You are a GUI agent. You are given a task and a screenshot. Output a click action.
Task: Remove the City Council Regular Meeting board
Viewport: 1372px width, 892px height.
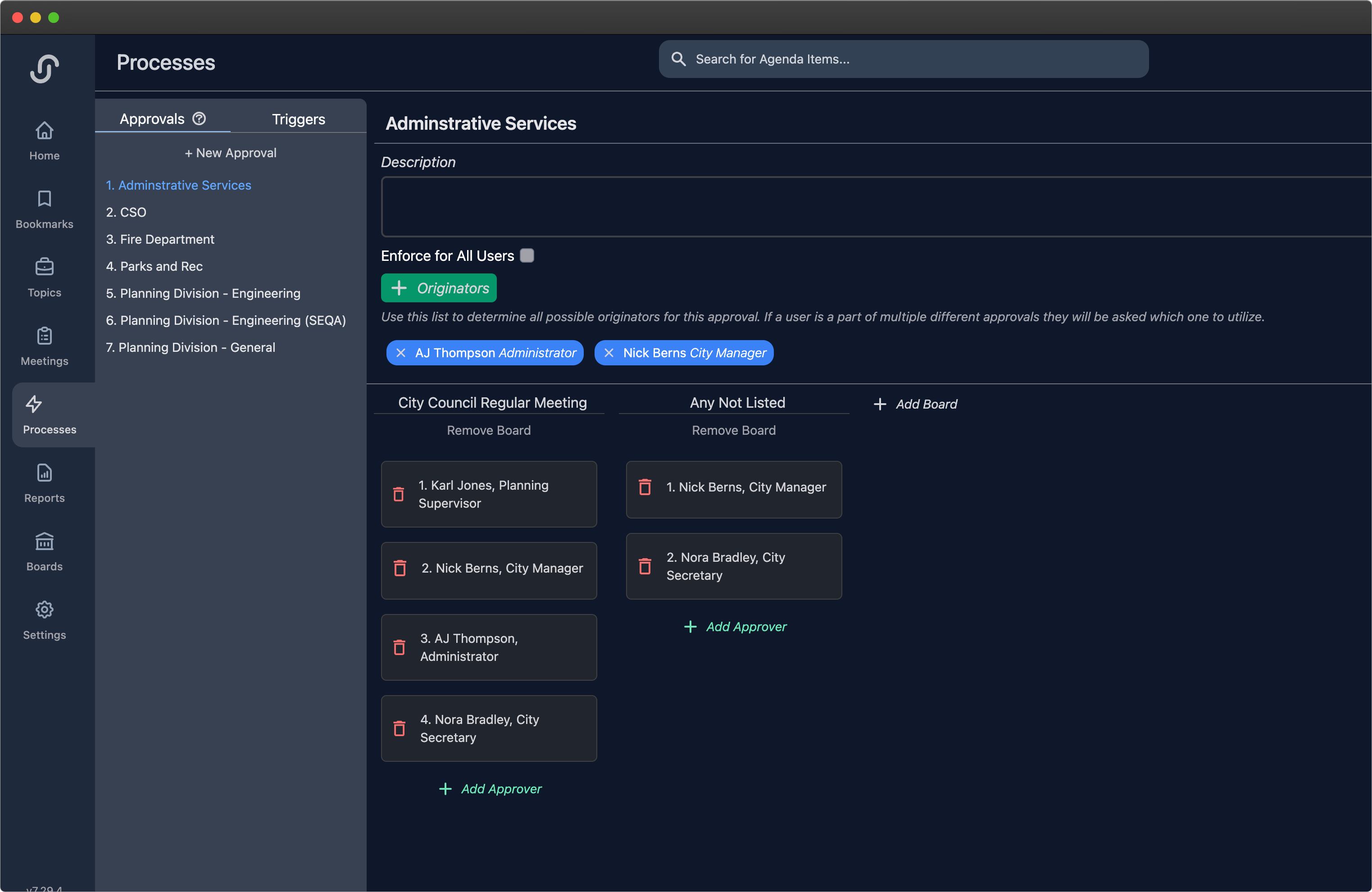488,430
